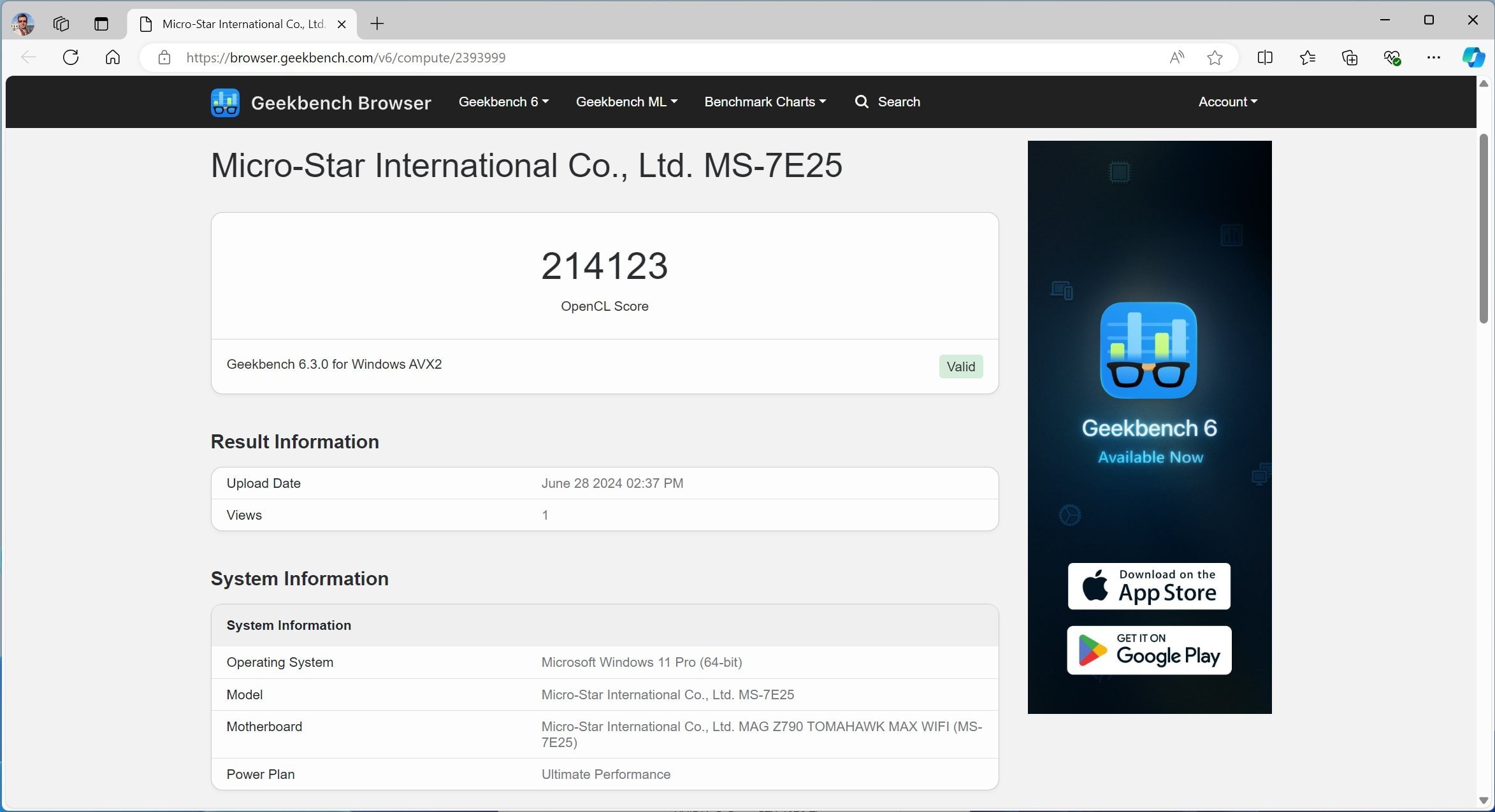The height and width of the screenshot is (812, 1495).
Task: Open the browser profile avatar
Action: [x=23, y=24]
